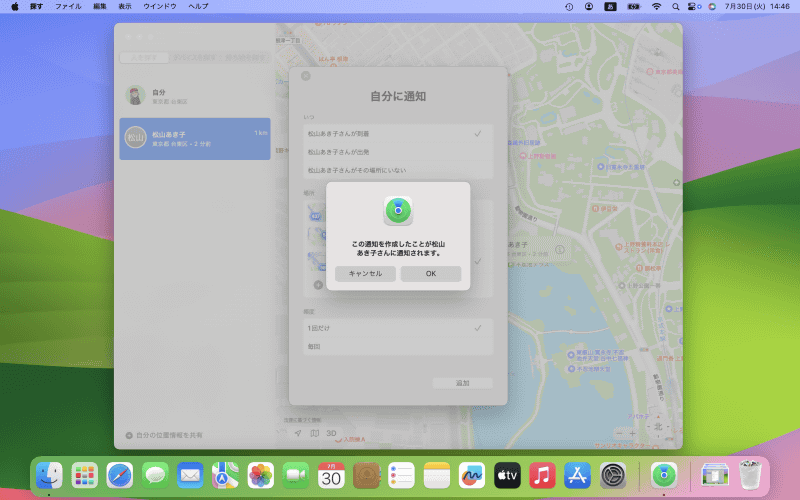Click the user account icon in menu bar
Image resolution: width=800 pixels, height=500 pixels.
point(589,7)
